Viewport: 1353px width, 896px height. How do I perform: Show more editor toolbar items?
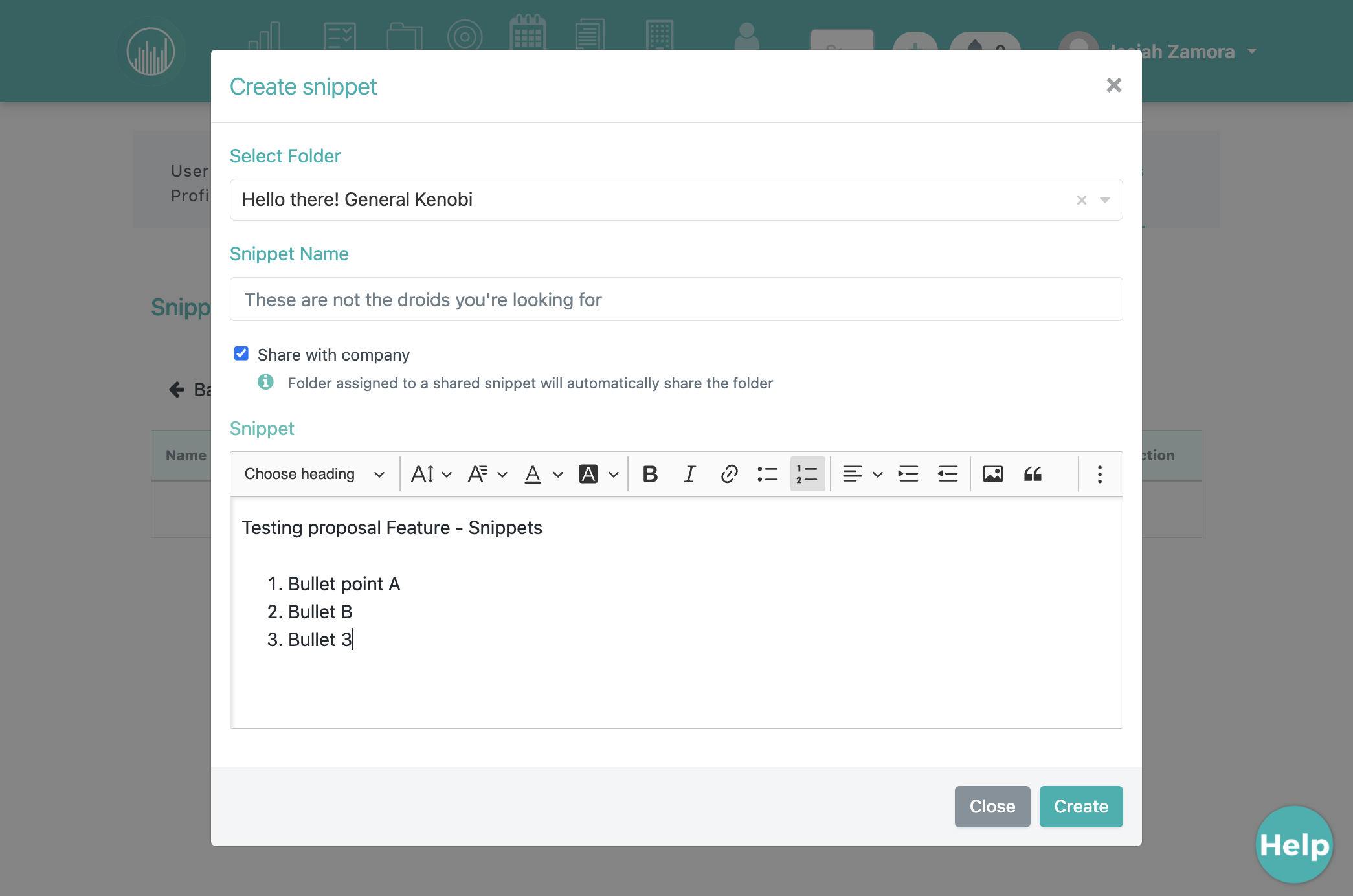coord(1099,474)
